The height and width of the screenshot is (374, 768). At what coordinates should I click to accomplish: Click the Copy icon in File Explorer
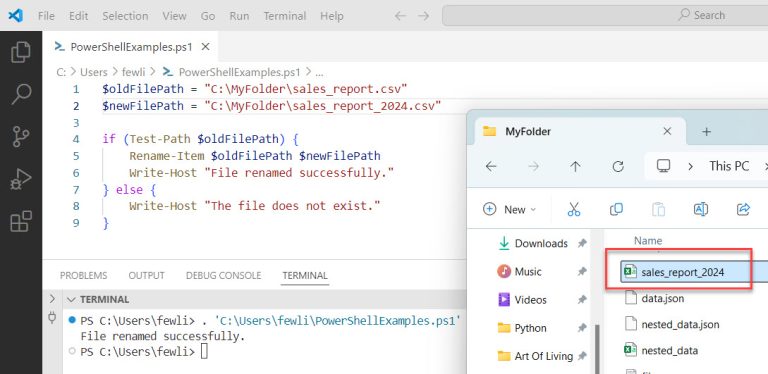coord(616,210)
